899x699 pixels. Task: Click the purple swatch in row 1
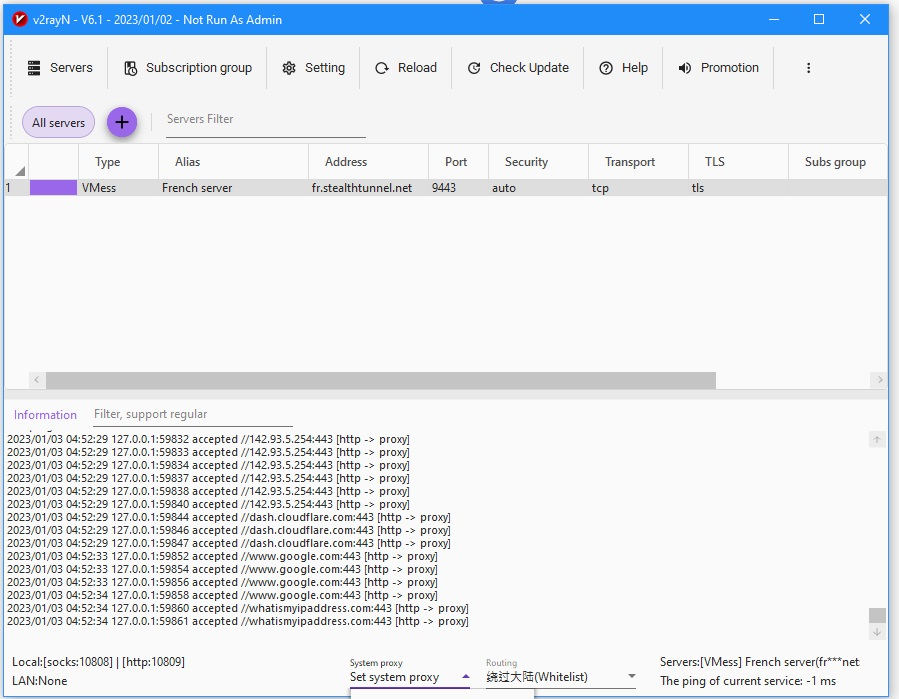53,188
